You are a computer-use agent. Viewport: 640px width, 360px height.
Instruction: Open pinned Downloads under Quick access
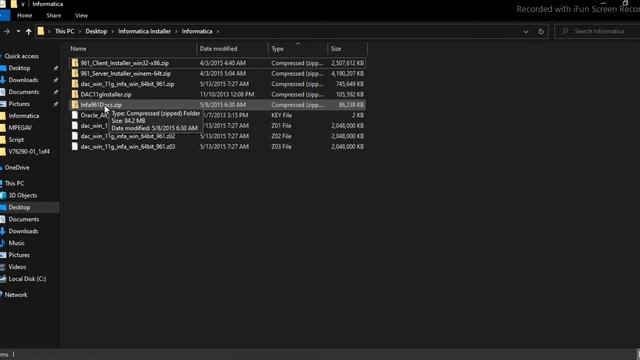pos(23,80)
